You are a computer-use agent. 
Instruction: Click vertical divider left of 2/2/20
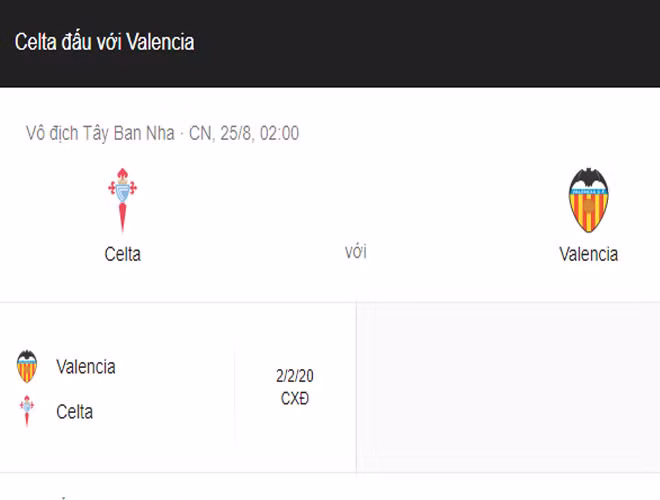(236, 388)
